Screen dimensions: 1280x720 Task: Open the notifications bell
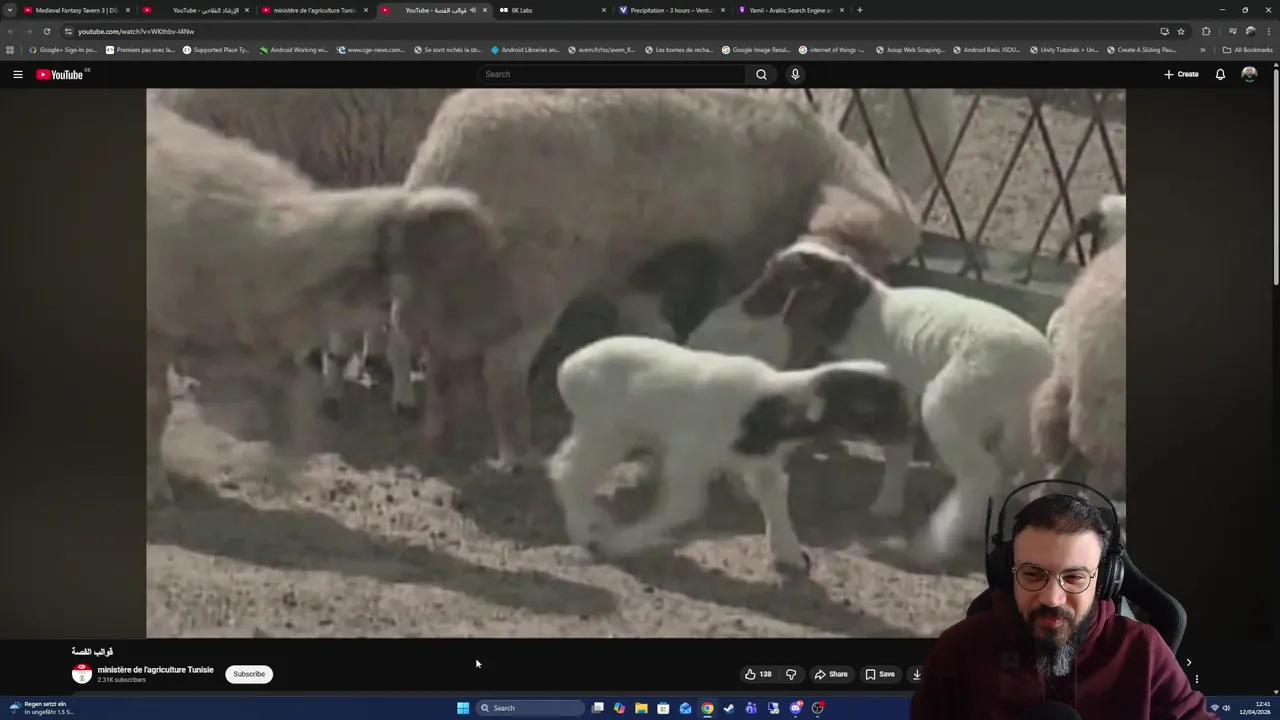click(x=1220, y=74)
